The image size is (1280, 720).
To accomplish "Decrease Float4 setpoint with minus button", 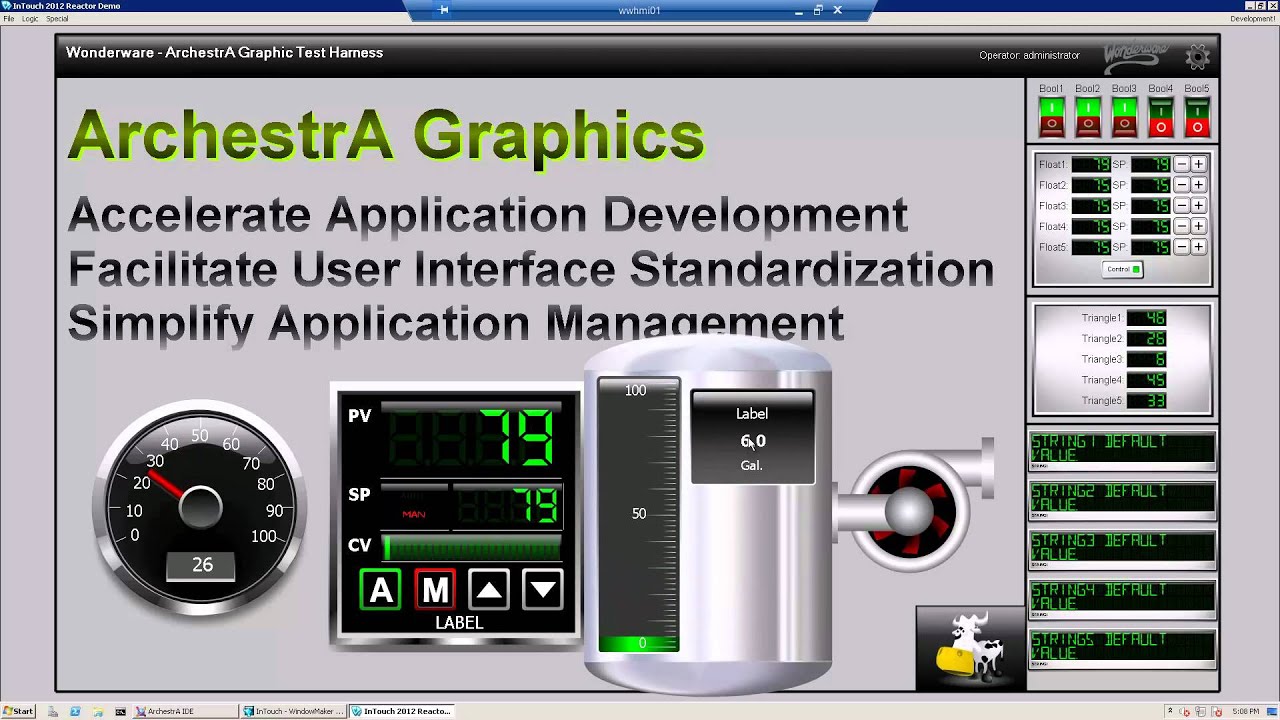I will (1181, 226).
